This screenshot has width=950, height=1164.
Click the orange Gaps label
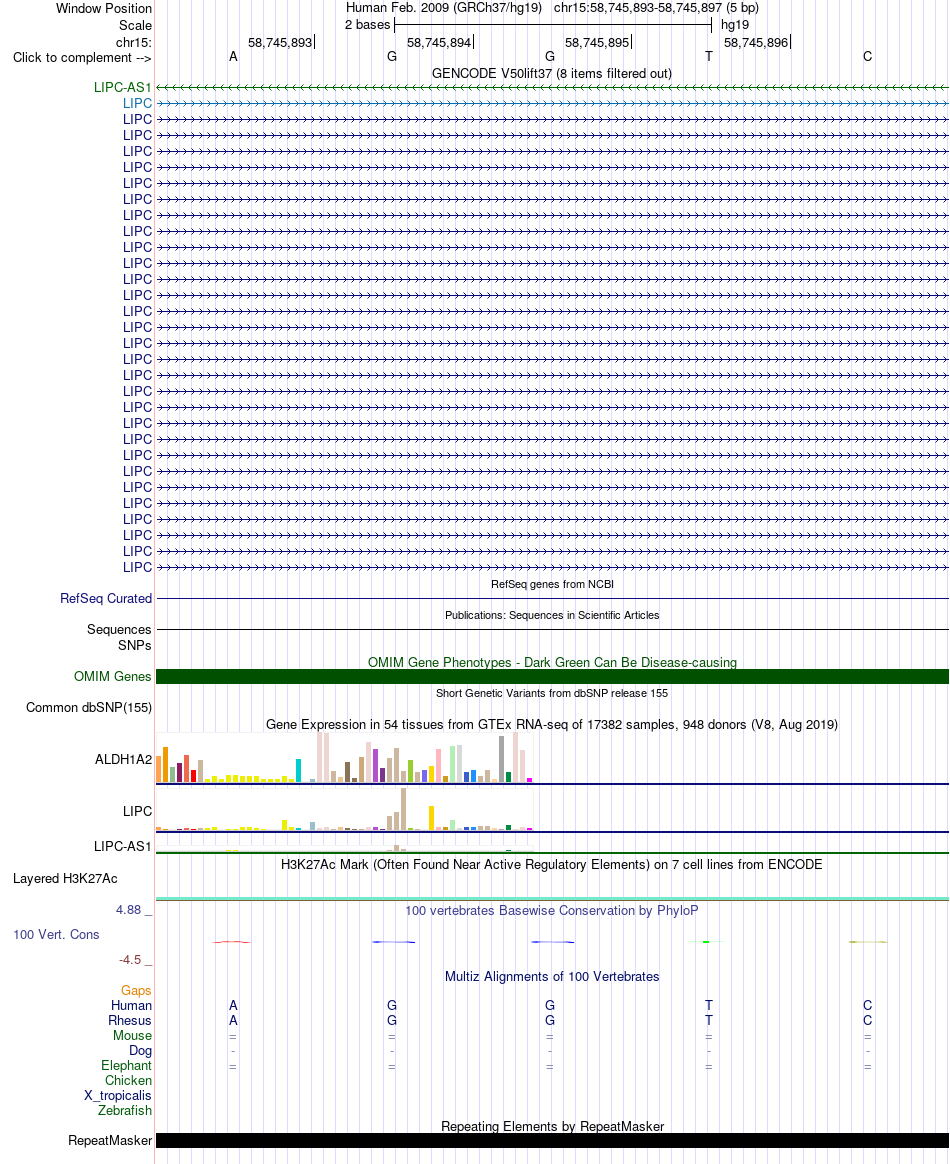click(136, 990)
